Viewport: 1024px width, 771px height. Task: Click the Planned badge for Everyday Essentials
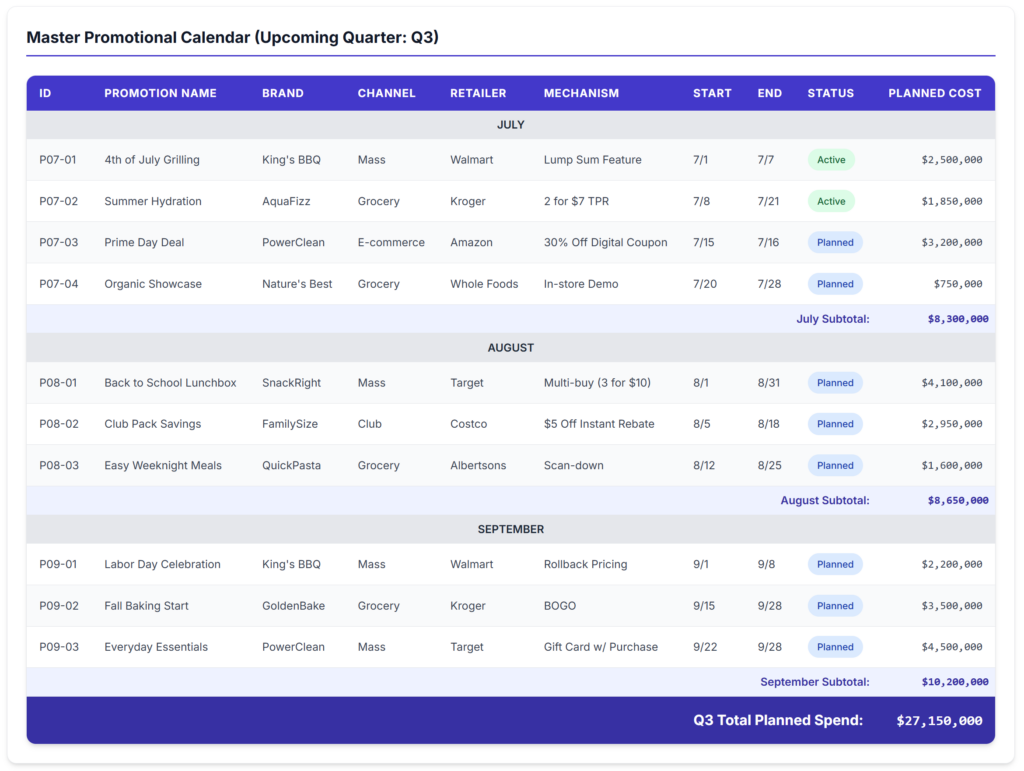[x=835, y=647]
